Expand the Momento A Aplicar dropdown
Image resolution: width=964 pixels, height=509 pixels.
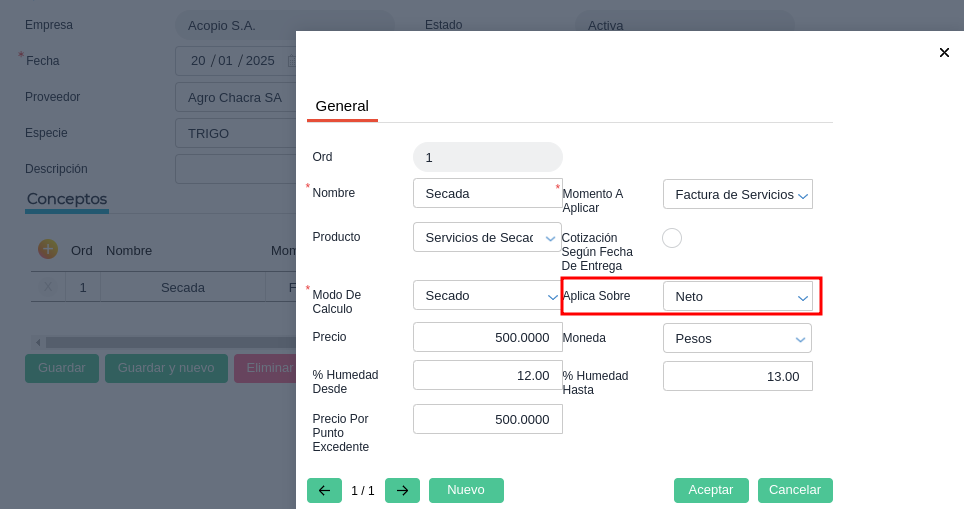(737, 194)
